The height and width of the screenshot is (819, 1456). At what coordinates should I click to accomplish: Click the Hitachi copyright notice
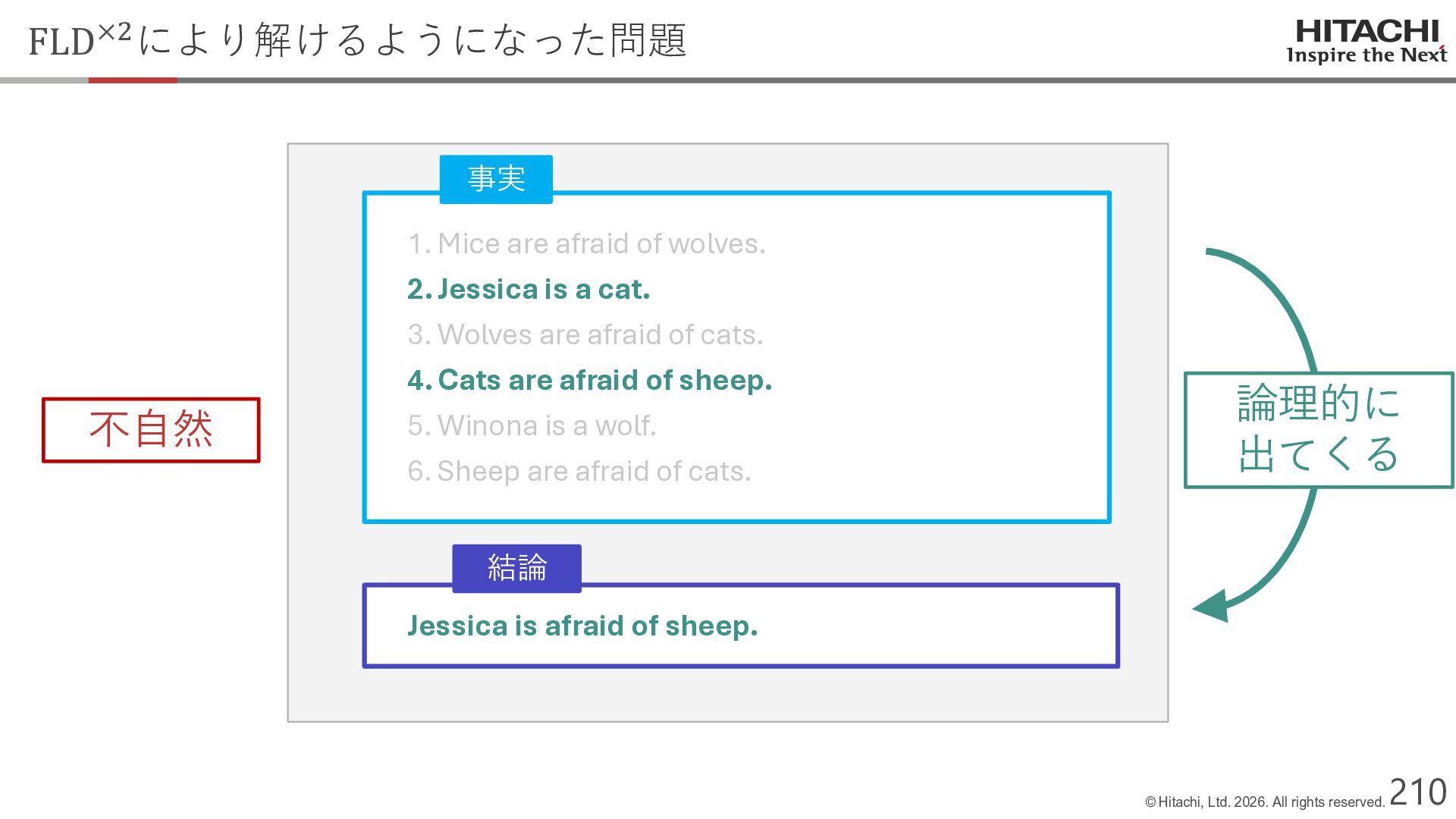[x=1264, y=802]
